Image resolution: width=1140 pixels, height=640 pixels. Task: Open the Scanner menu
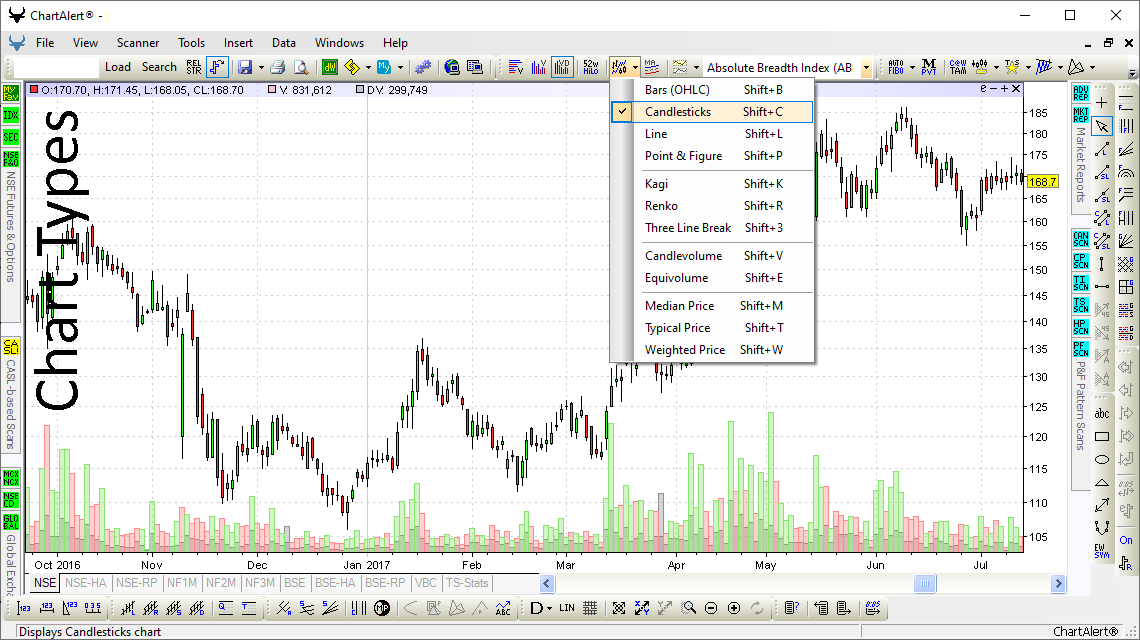[x=137, y=43]
